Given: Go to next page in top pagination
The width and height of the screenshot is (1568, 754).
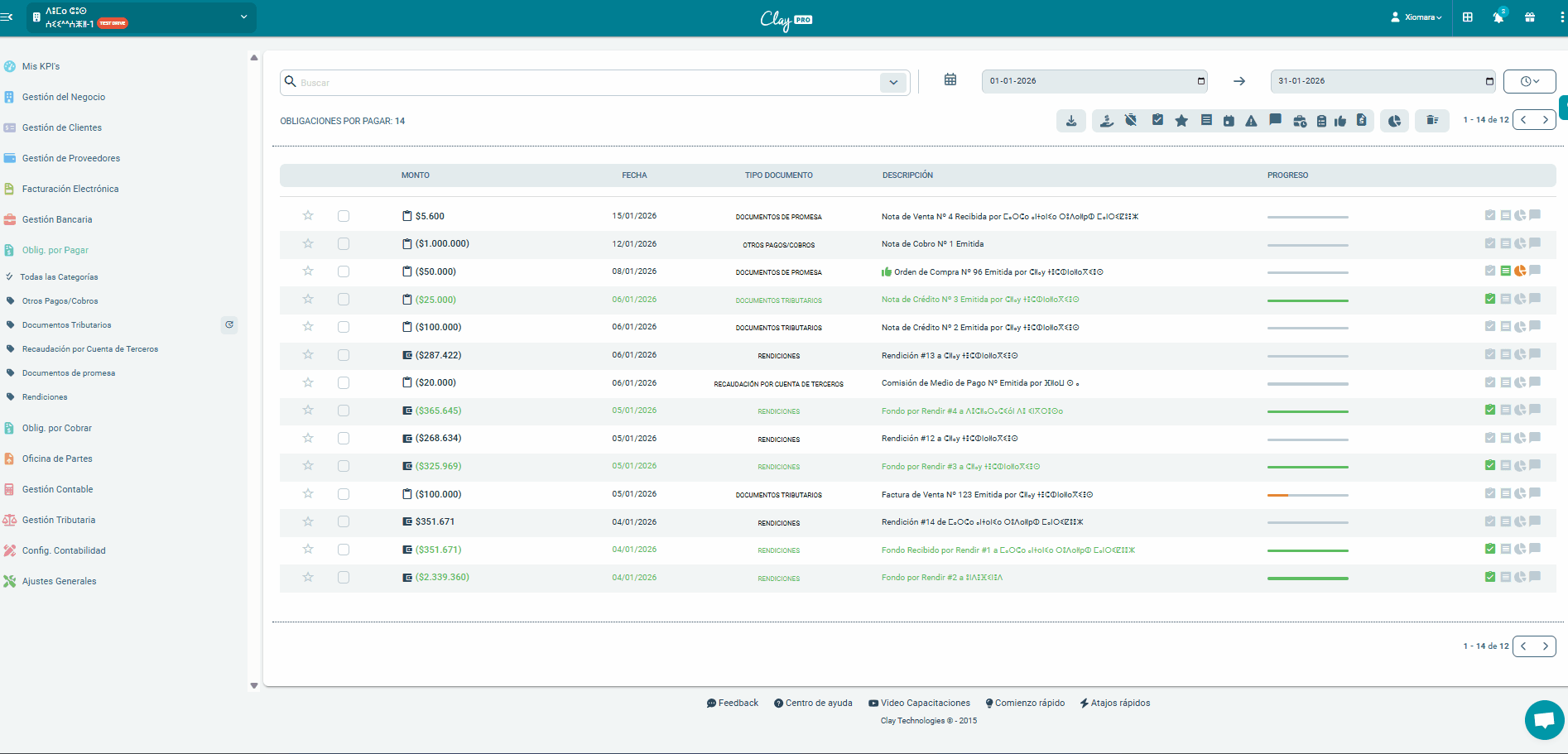Looking at the screenshot, I should pyautogui.click(x=1545, y=120).
